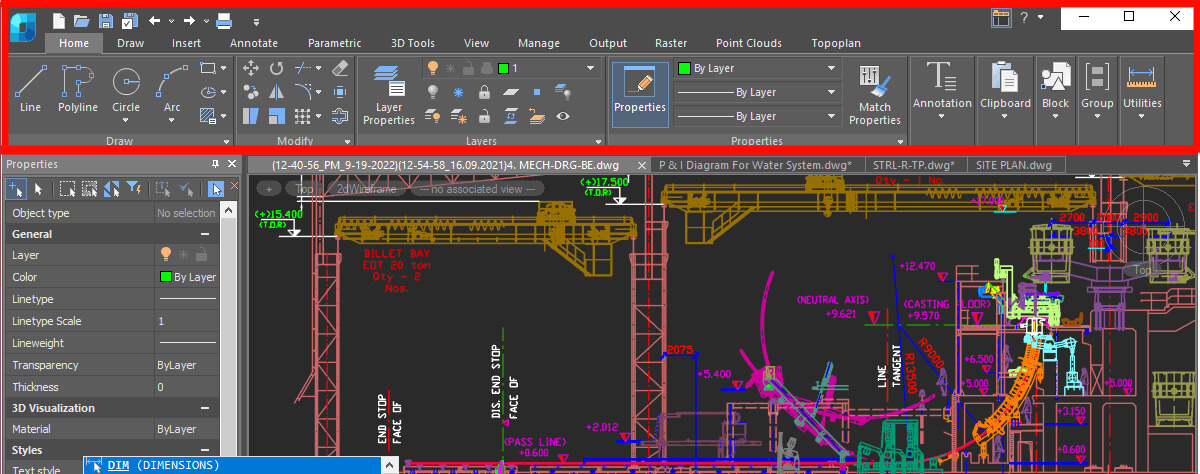
Task: Close the Properties panel
Action: 232,164
